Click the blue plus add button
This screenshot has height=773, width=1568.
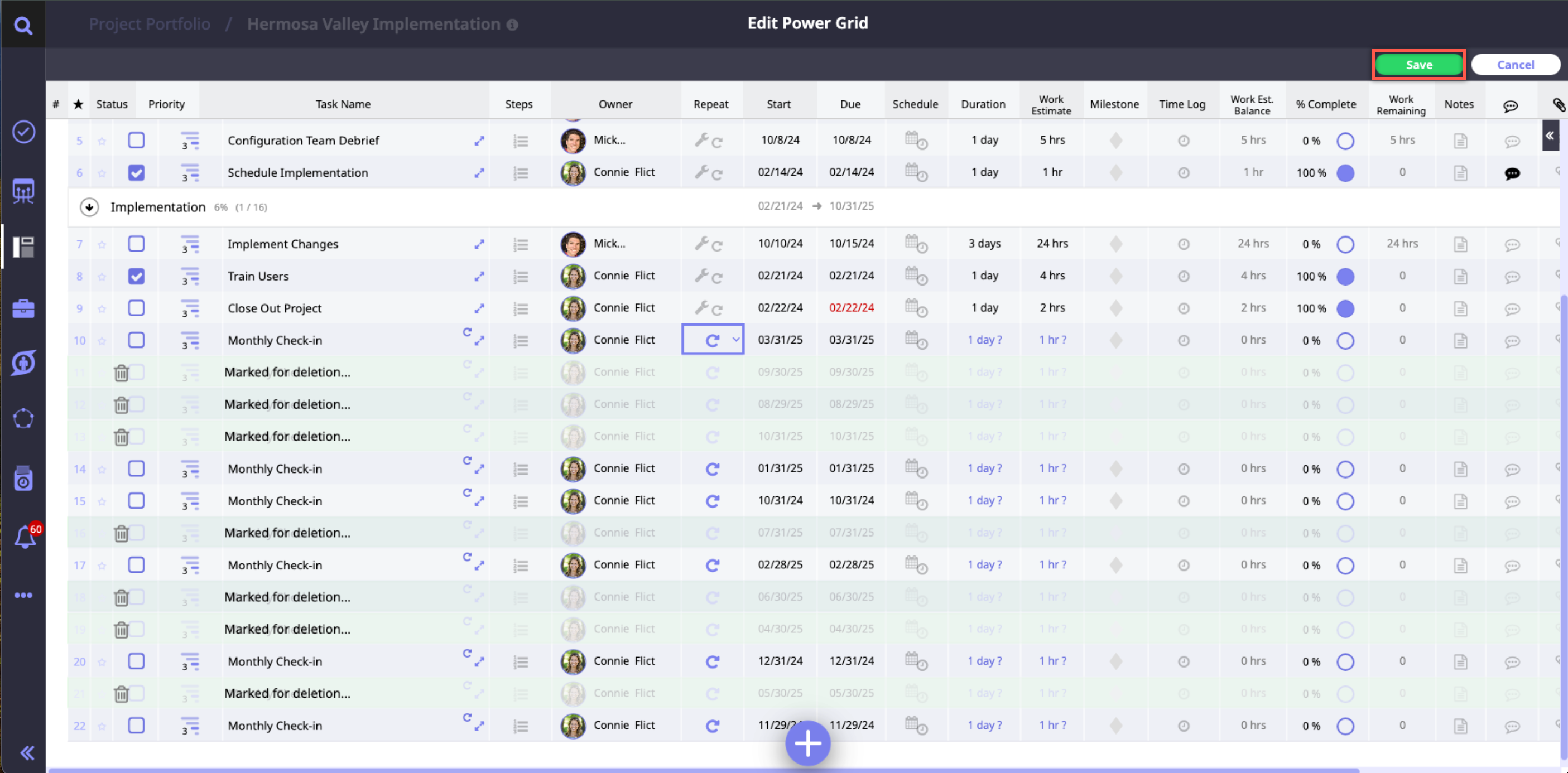(x=807, y=743)
